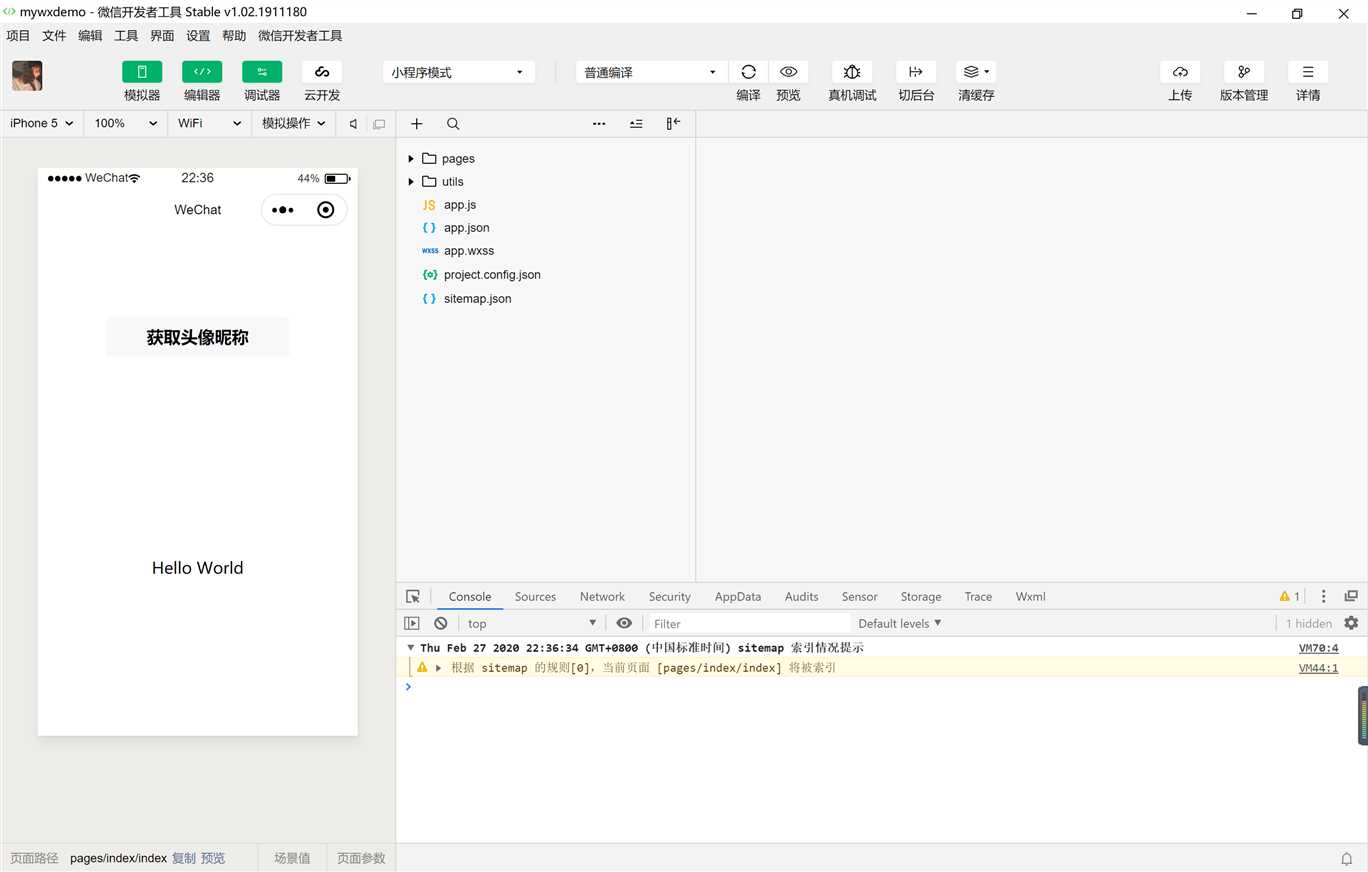Open the 普通编译 compile mode dropdown
The width and height of the screenshot is (1368, 872).
point(651,72)
